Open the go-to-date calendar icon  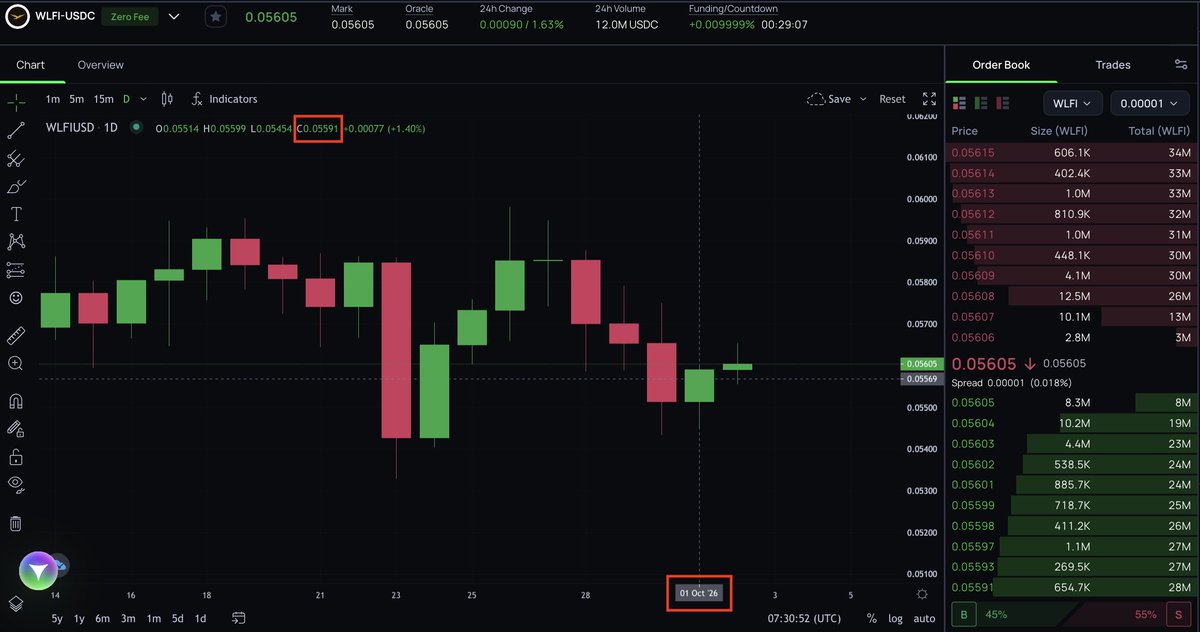pyautogui.click(x=238, y=619)
